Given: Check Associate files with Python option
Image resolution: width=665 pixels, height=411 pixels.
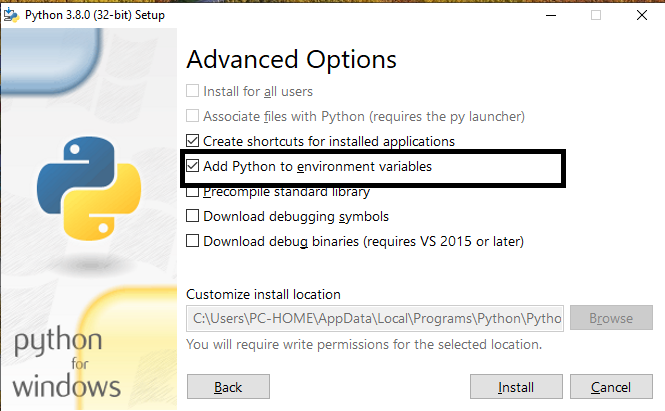Looking at the screenshot, I should pyautogui.click(x=193, y=117).
